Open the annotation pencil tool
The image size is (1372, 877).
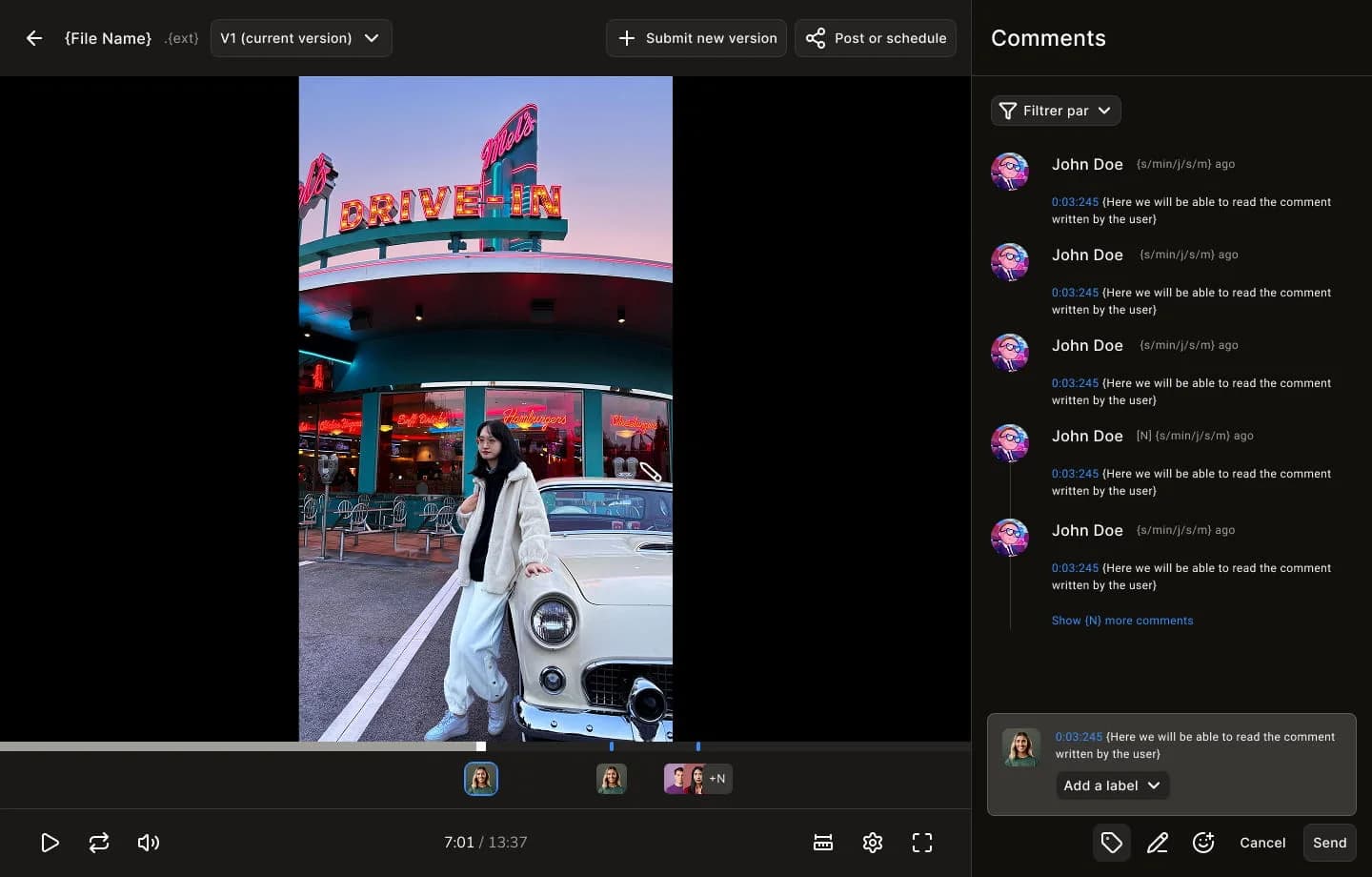tap(1158, 843)
